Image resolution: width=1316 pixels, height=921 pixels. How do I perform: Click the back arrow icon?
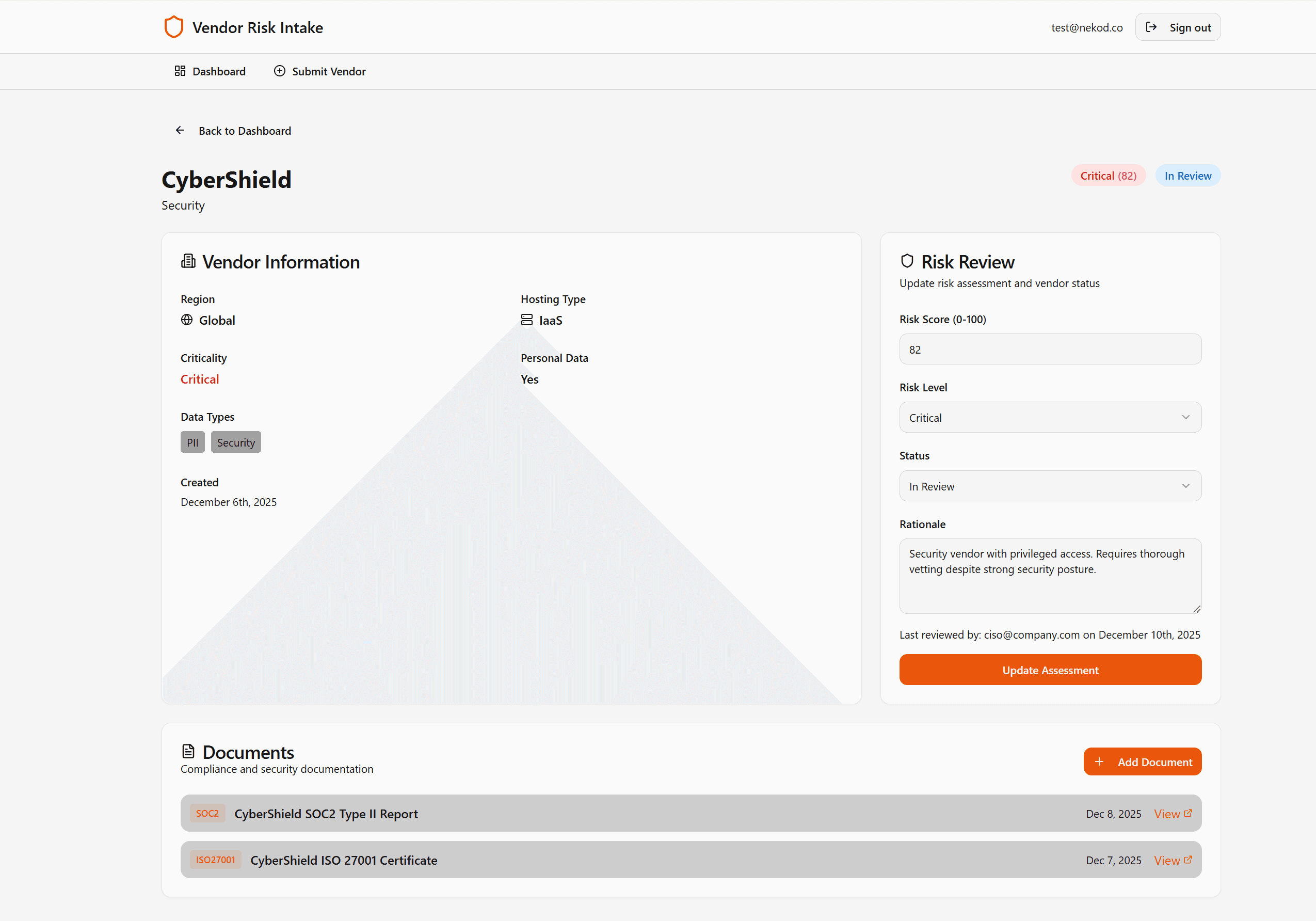(x=180, y=131)
